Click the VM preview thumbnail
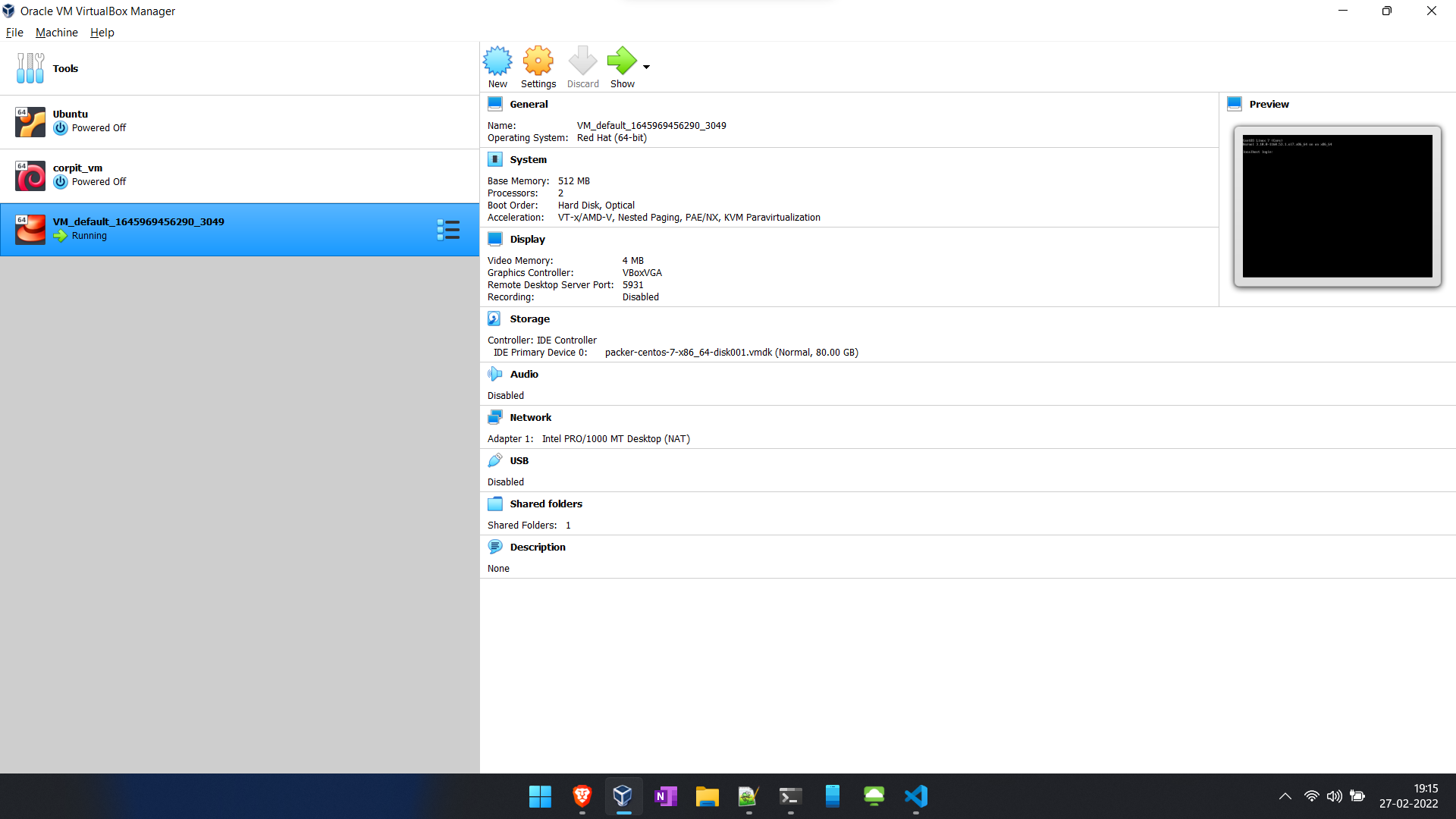The width and height of the screenshot is (1456, 819). coord(1337,206)
